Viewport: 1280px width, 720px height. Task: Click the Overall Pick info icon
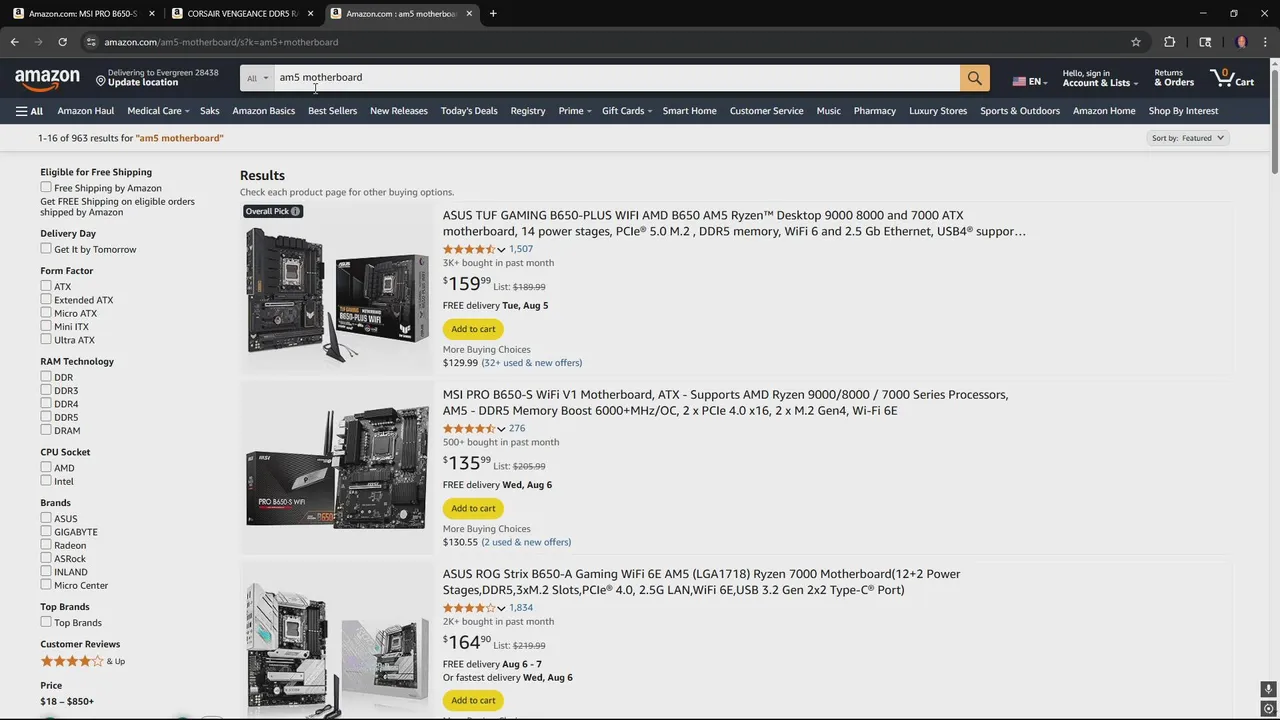coord(295,211)
